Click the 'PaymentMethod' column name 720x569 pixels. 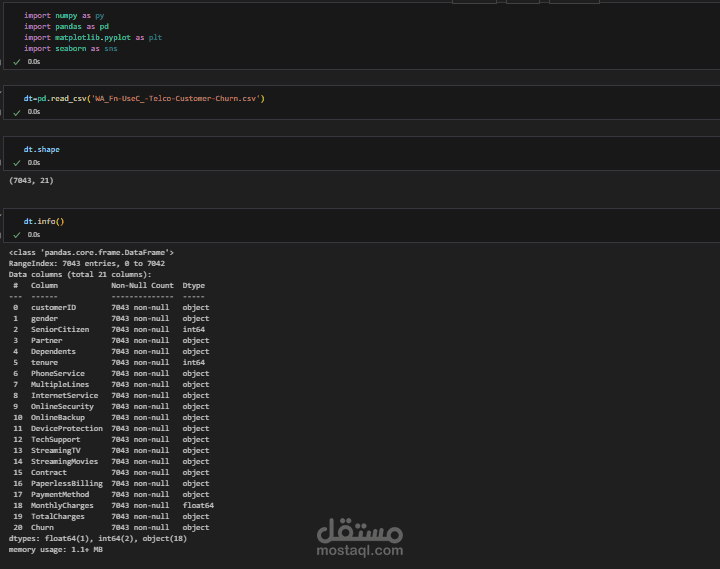(60, 495)
